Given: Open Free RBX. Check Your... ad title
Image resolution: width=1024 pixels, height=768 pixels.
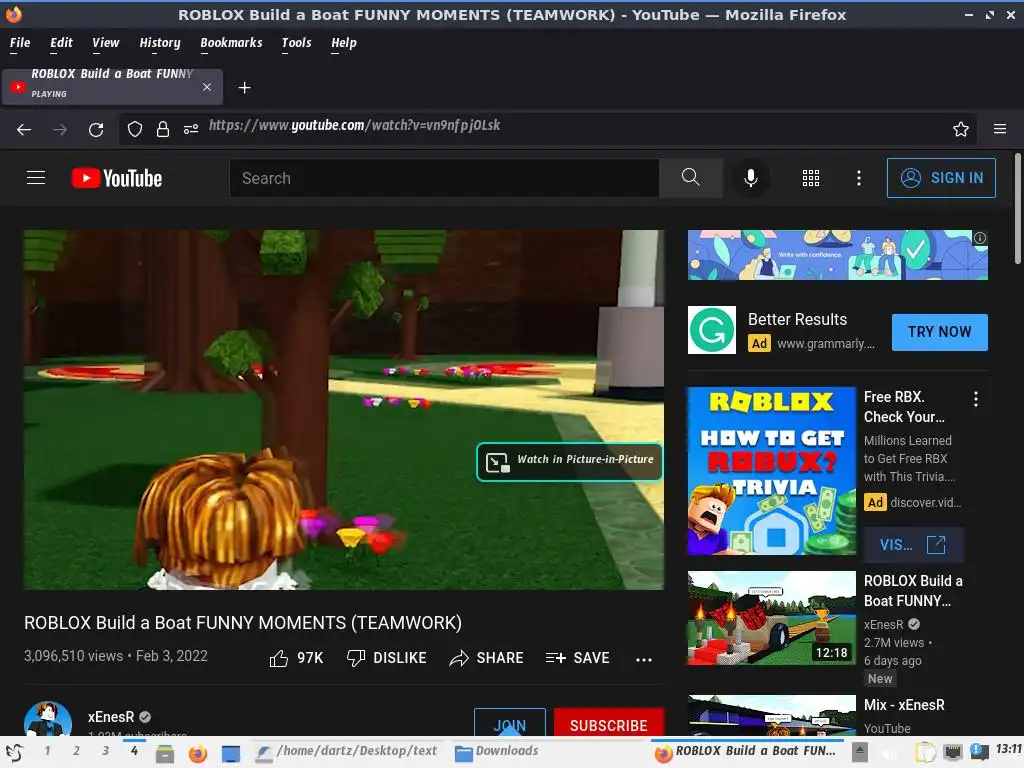Looking at the screenshot, I should [x=904, y=406].
